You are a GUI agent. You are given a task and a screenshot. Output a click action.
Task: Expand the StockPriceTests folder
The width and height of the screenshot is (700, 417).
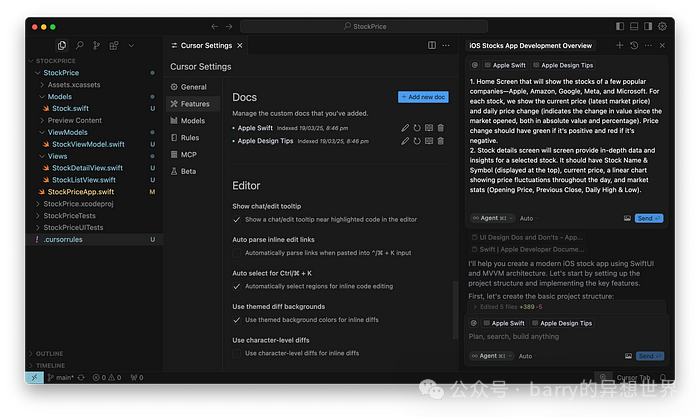pos(38,216)
